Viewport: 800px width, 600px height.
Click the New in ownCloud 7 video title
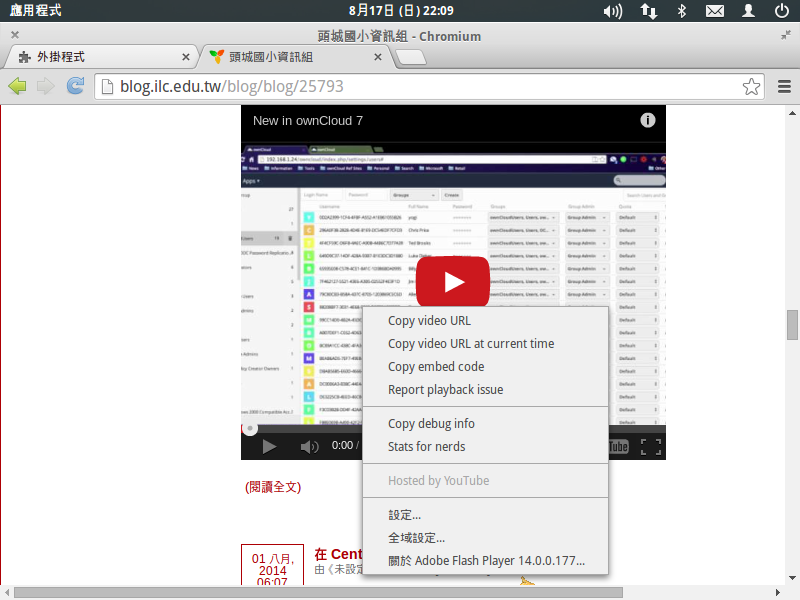coord(308,121)
